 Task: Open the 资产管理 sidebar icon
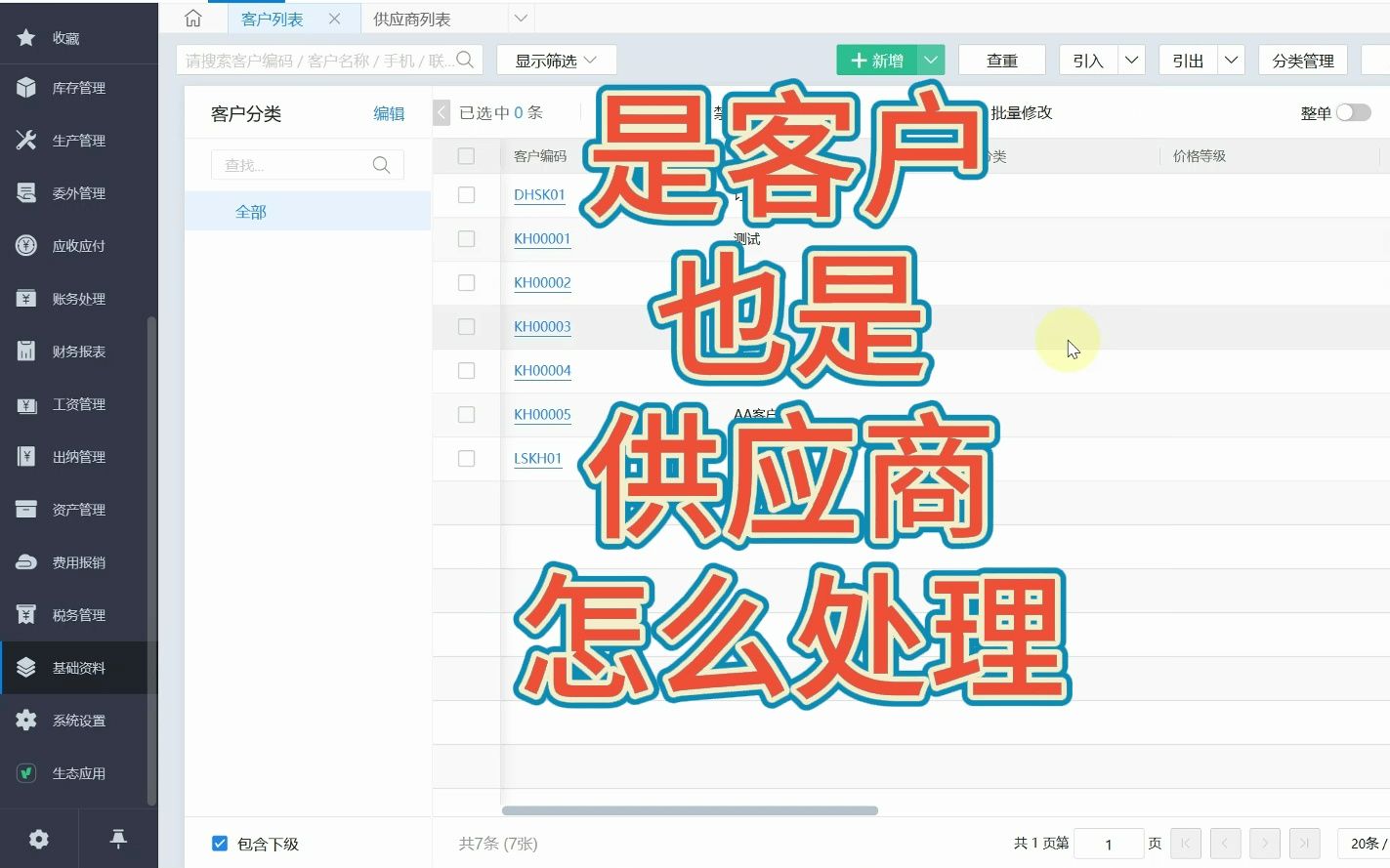(x=26, y=510)
